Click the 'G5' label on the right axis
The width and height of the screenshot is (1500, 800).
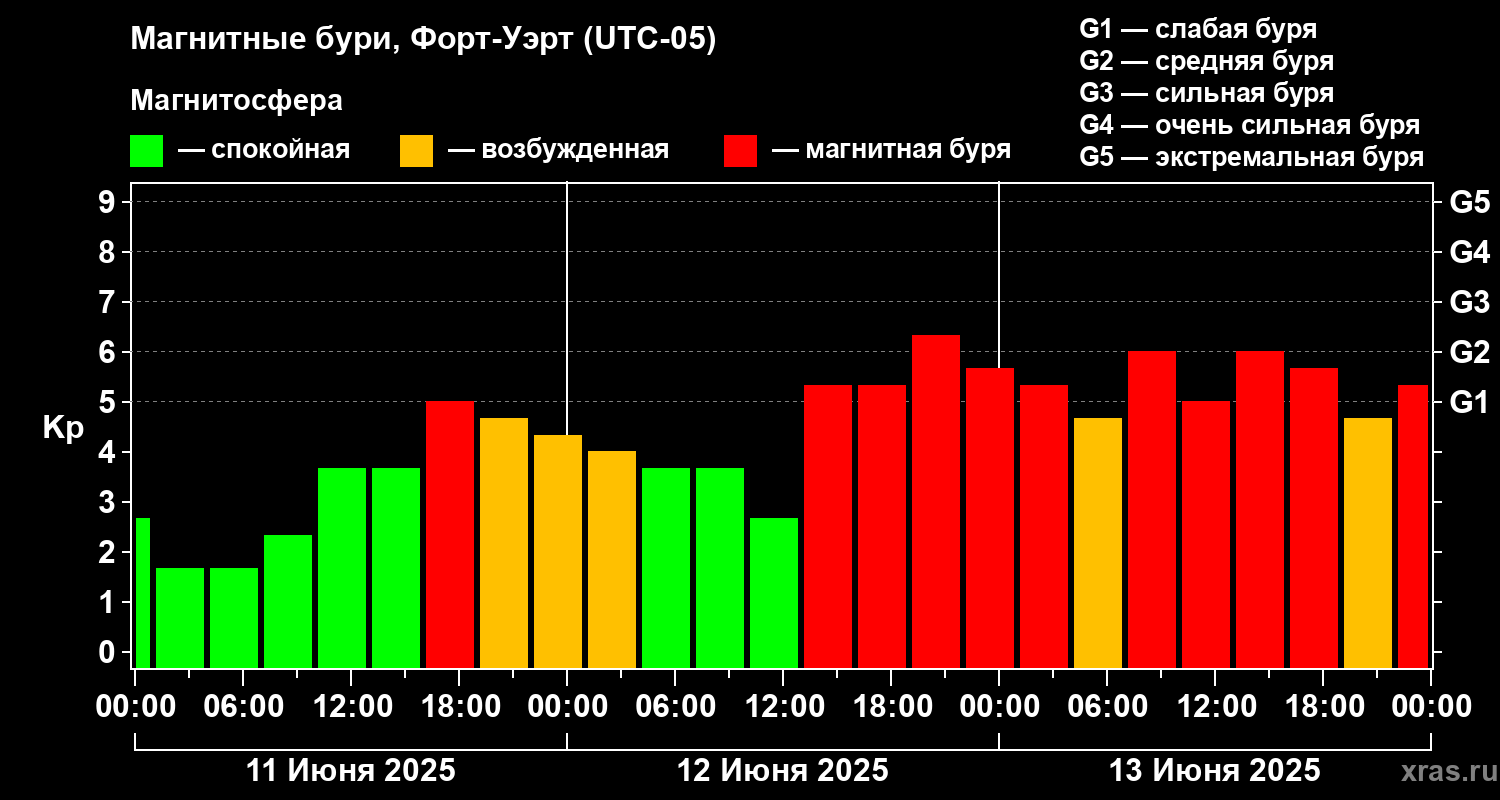pyautogui.click(x=1470, y=202)
